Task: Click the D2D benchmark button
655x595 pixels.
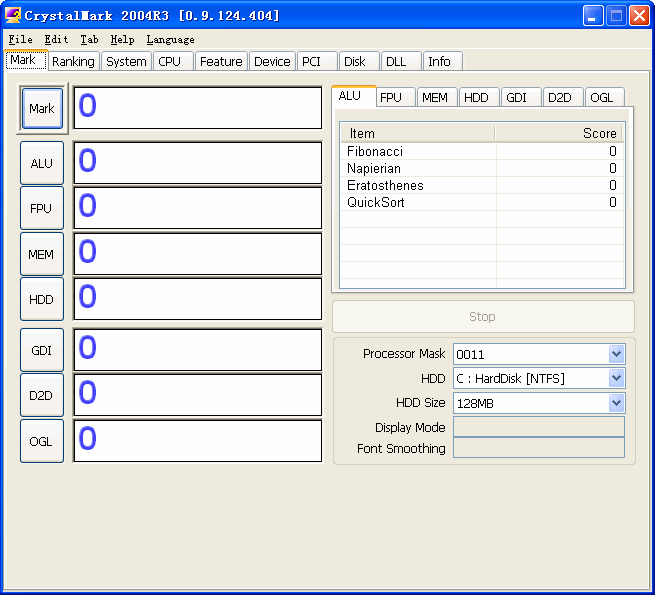Action: click(42, 395)
